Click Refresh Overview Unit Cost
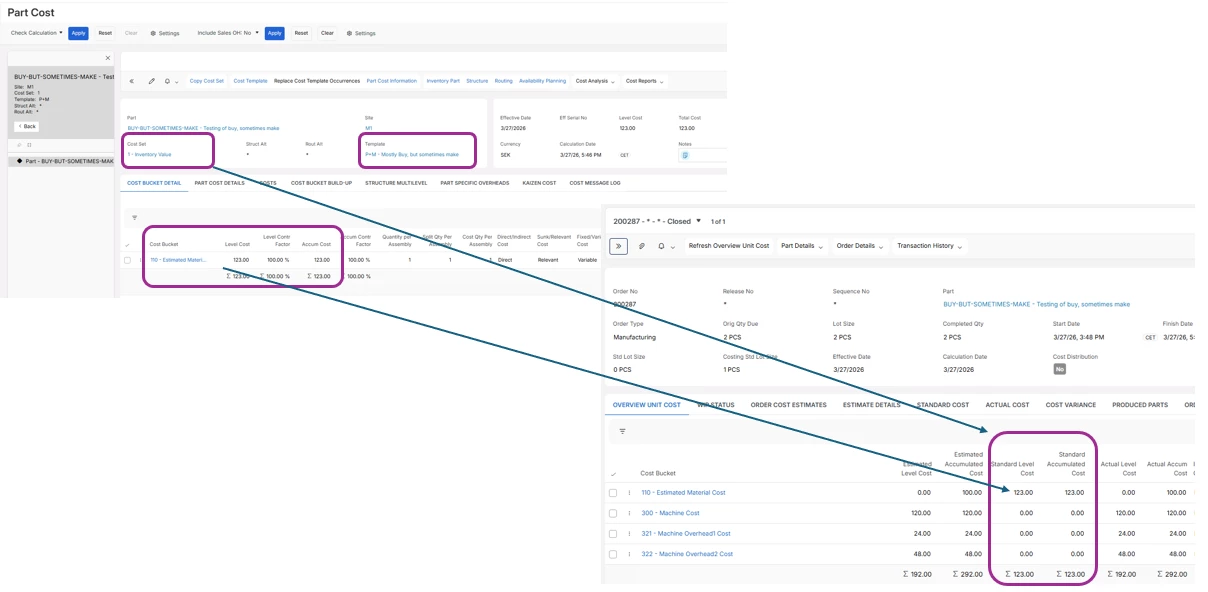Screen dimensions: 1208x592 (729, 246)
